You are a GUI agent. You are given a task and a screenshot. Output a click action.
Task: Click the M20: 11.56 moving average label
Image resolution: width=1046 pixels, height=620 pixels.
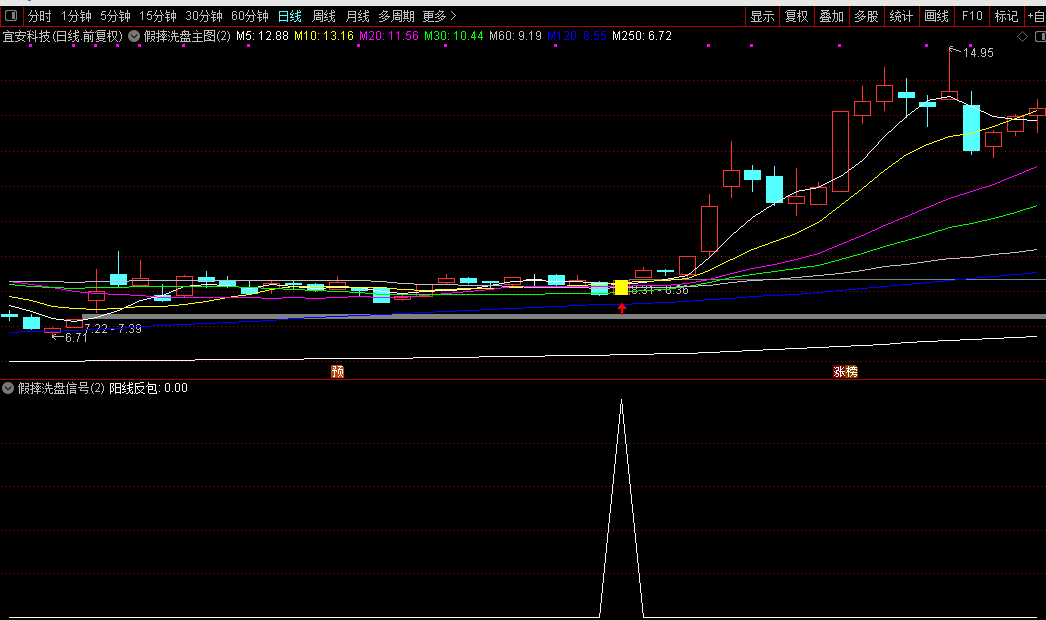[x=389, y=36]
